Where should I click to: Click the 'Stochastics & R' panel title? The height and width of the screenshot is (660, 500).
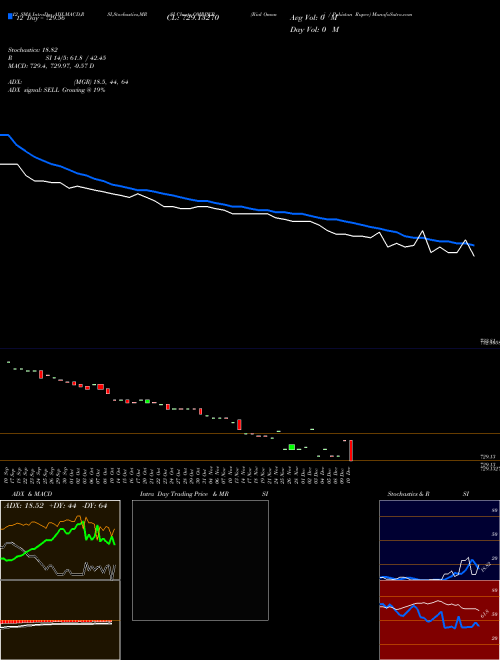[x=408, y=494]
